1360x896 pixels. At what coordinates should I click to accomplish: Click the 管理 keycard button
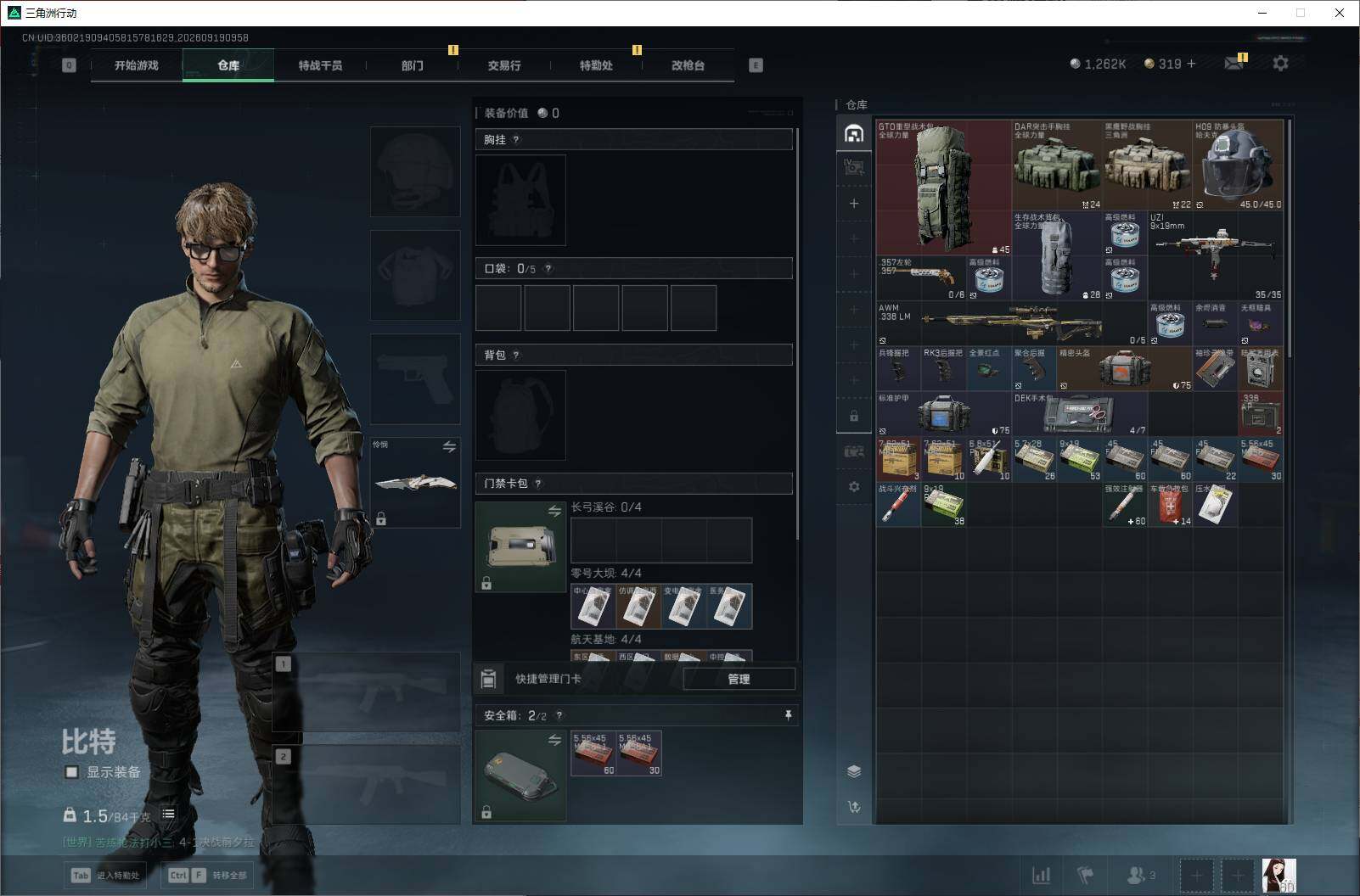click(x=739, y=679)
